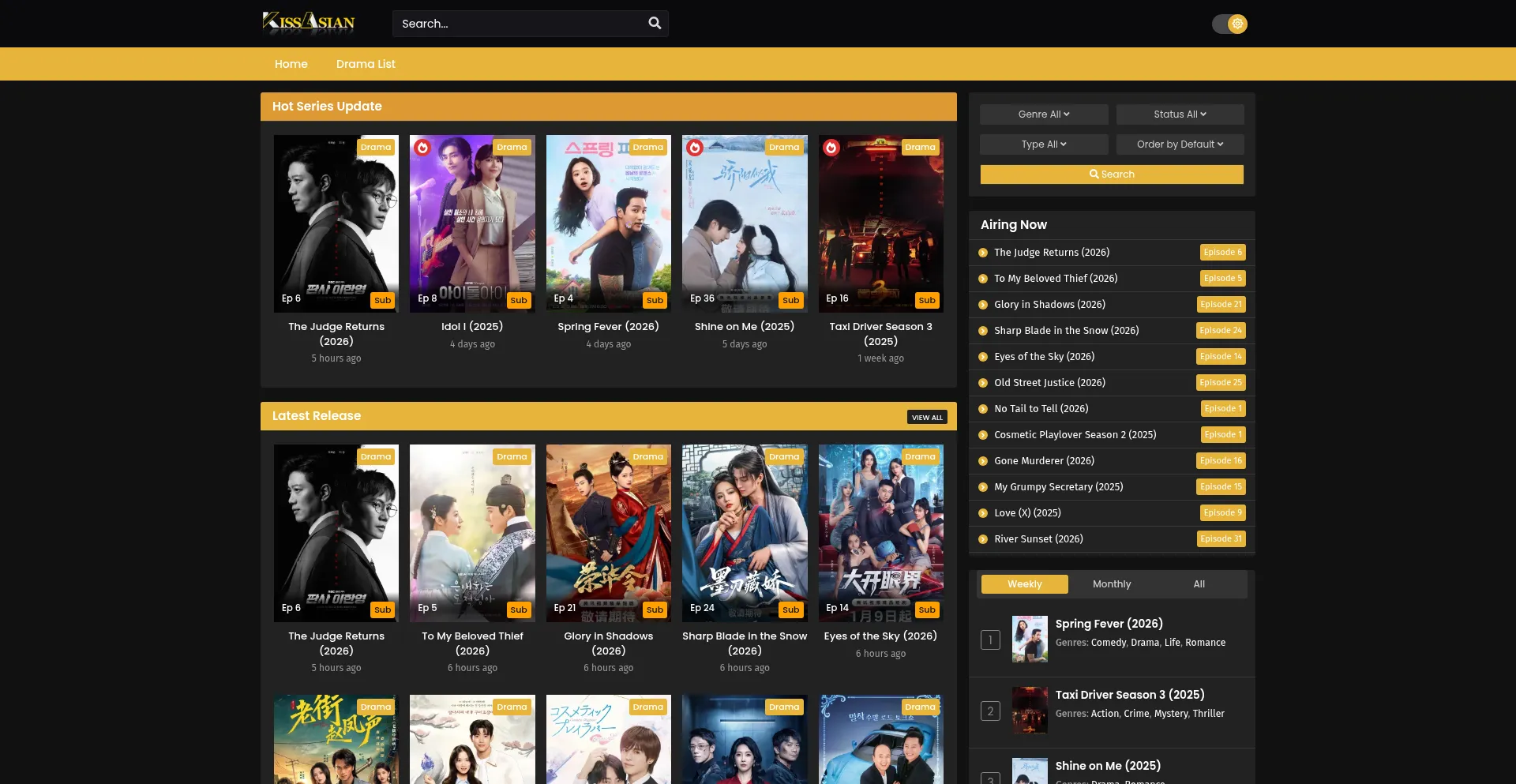Click the bullet icon beside Eyes of the Sky in Airing Now
Image resolution: width=1516 pixels, height=784 pixels.
tap(983, 357)
